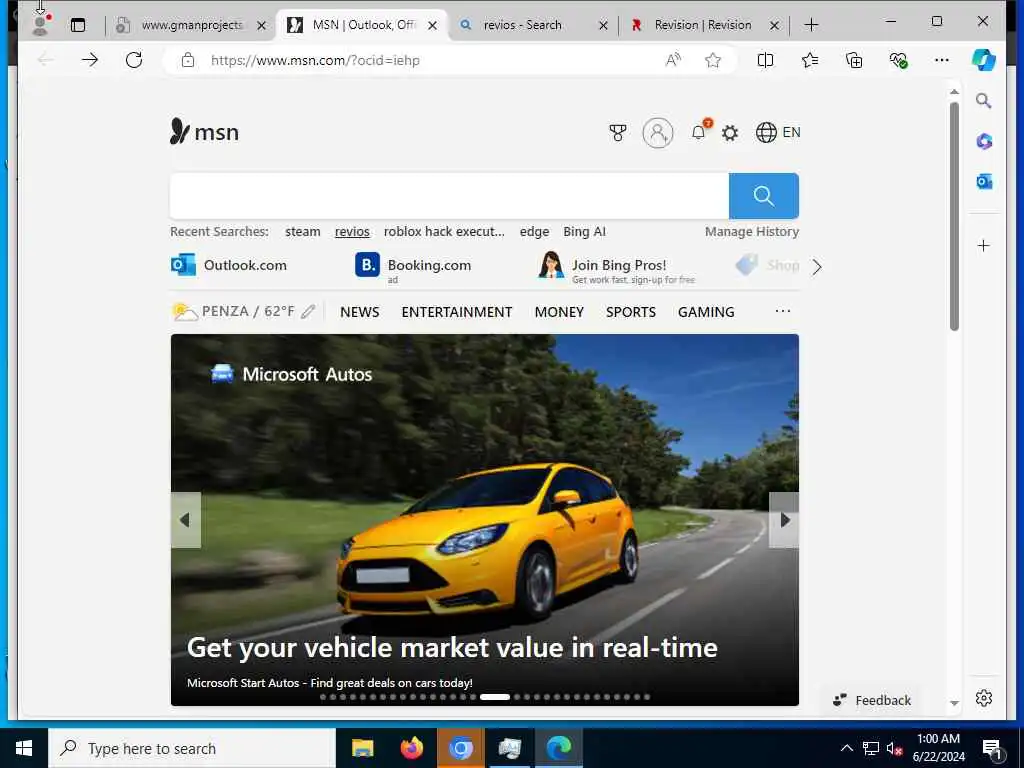Open Manage History link
Viewport: 1024px width, 768px height.
(752, 232)
